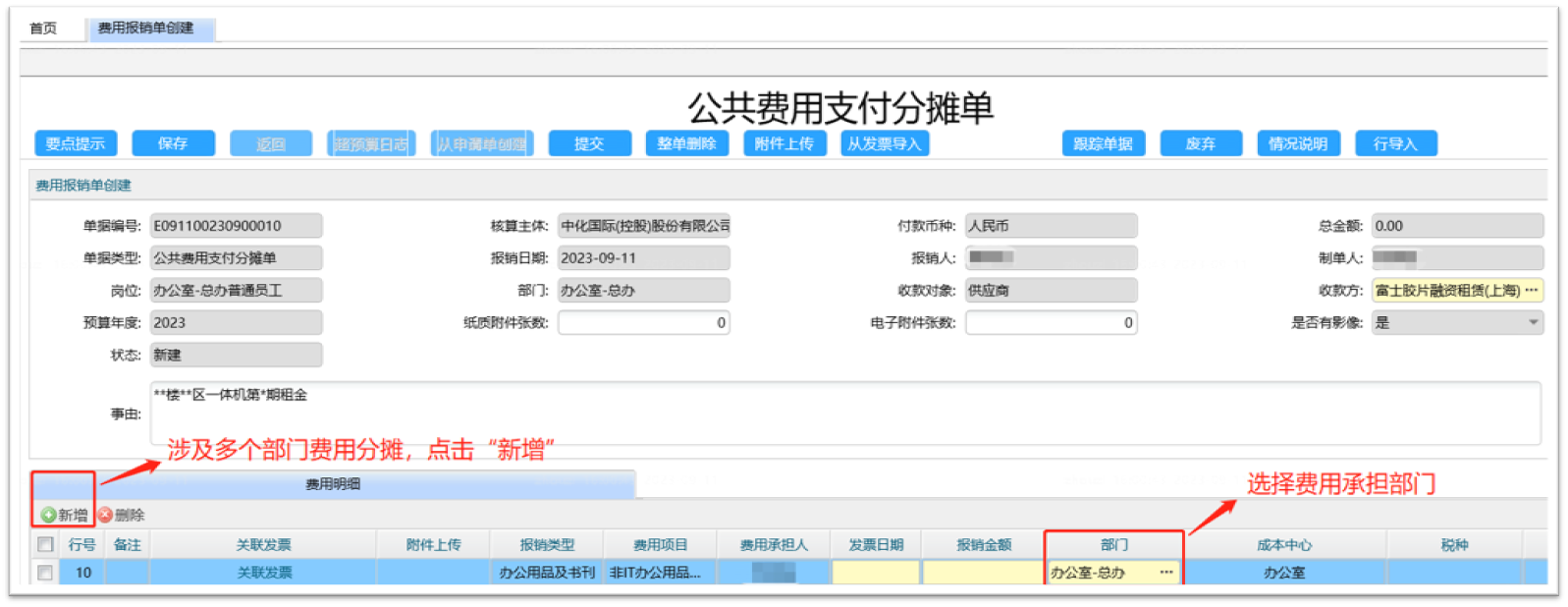Expand the 是否有影像 dropdown
The height and width of the screenshot is (607, 1568).
tap(1534, 323)
